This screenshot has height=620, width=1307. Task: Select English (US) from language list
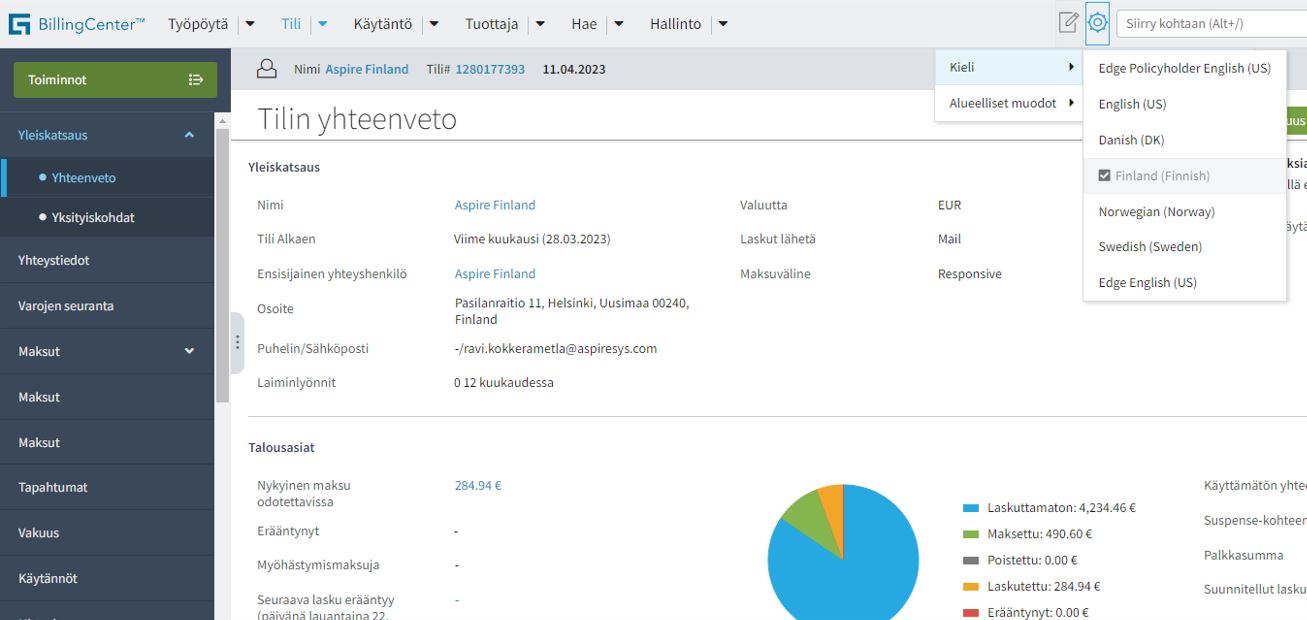click(x=1132, y=104)
